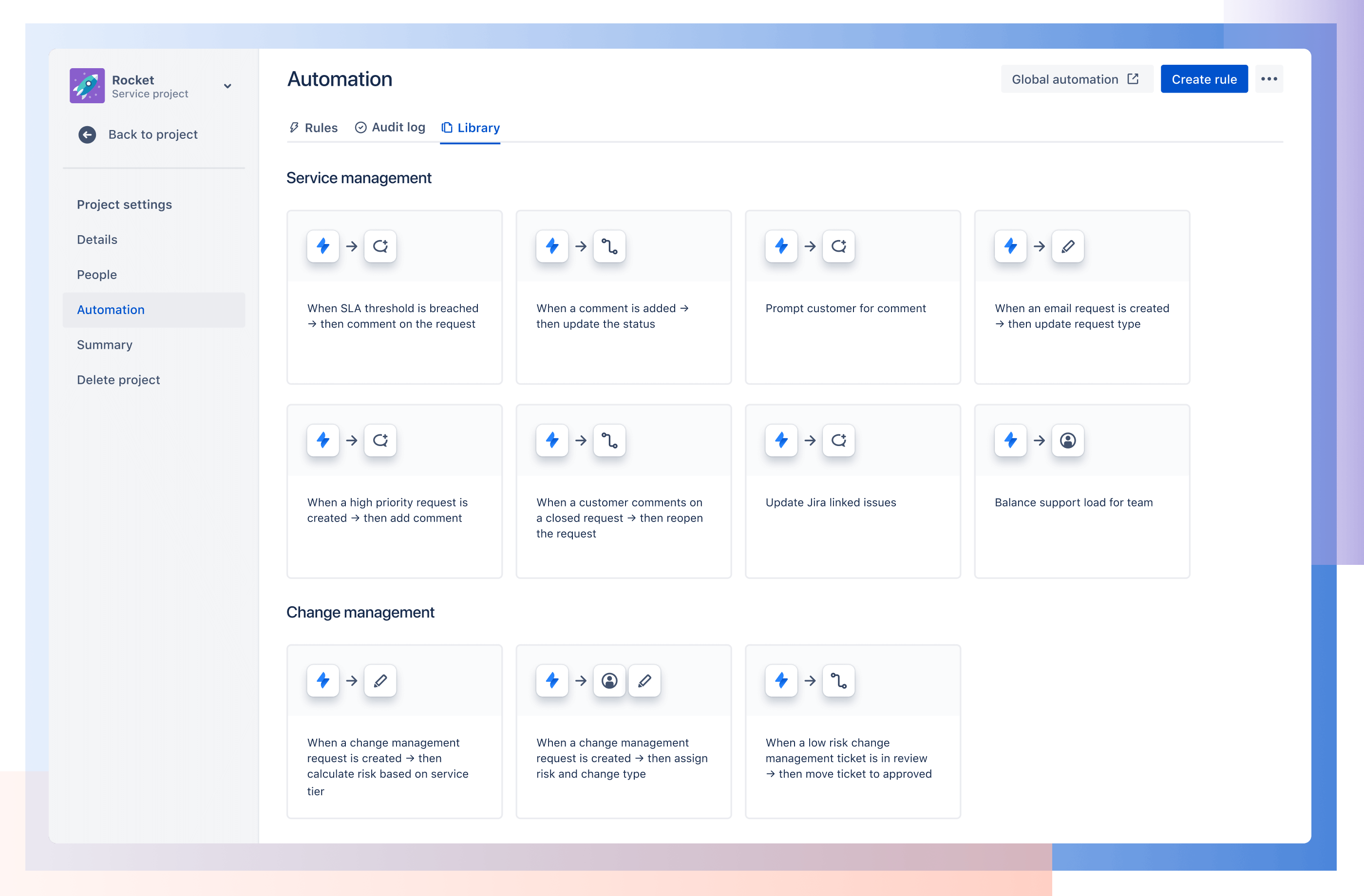Click the Create rule button

pos(1205,79)
